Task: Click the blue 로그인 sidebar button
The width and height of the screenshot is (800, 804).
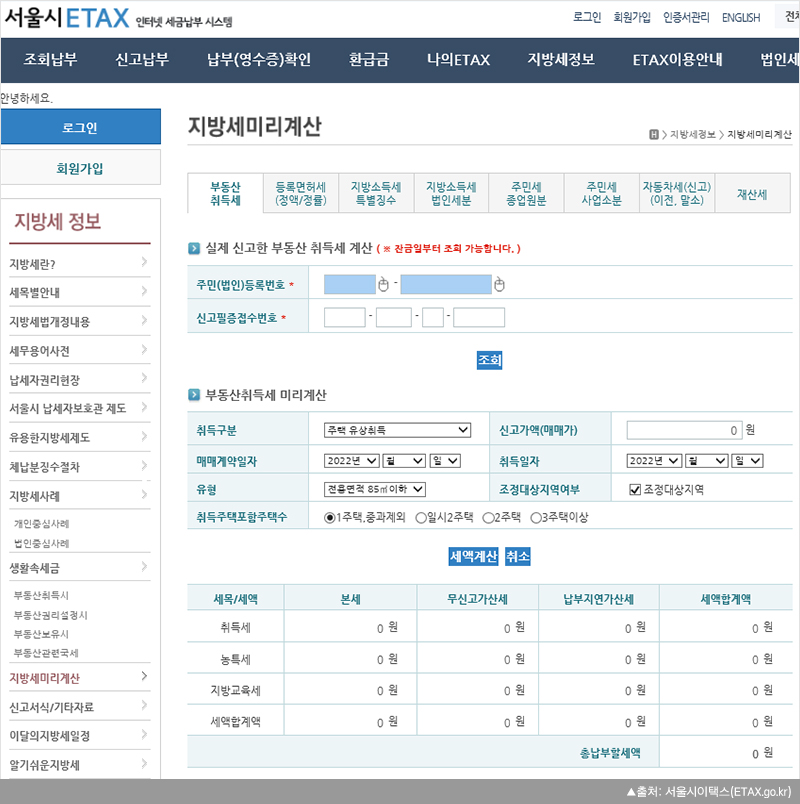Action: click(81, 127)
